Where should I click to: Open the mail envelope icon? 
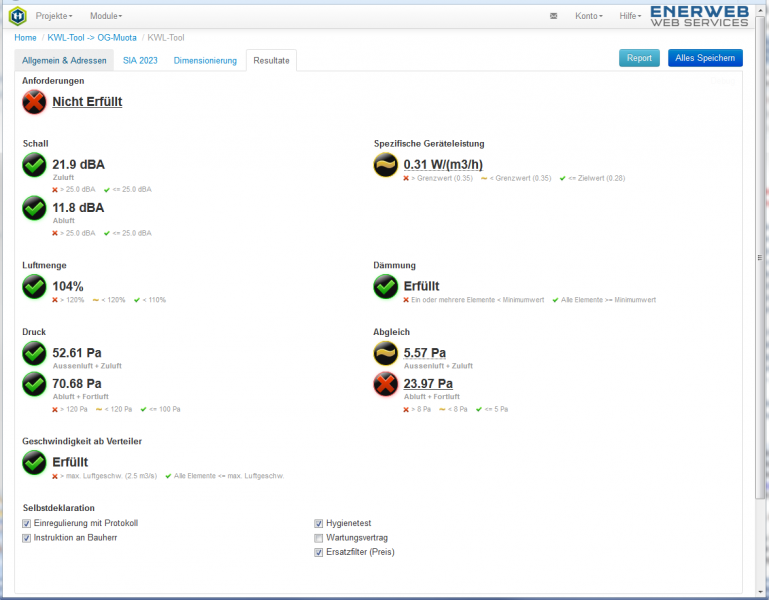(x=554, y=16)
